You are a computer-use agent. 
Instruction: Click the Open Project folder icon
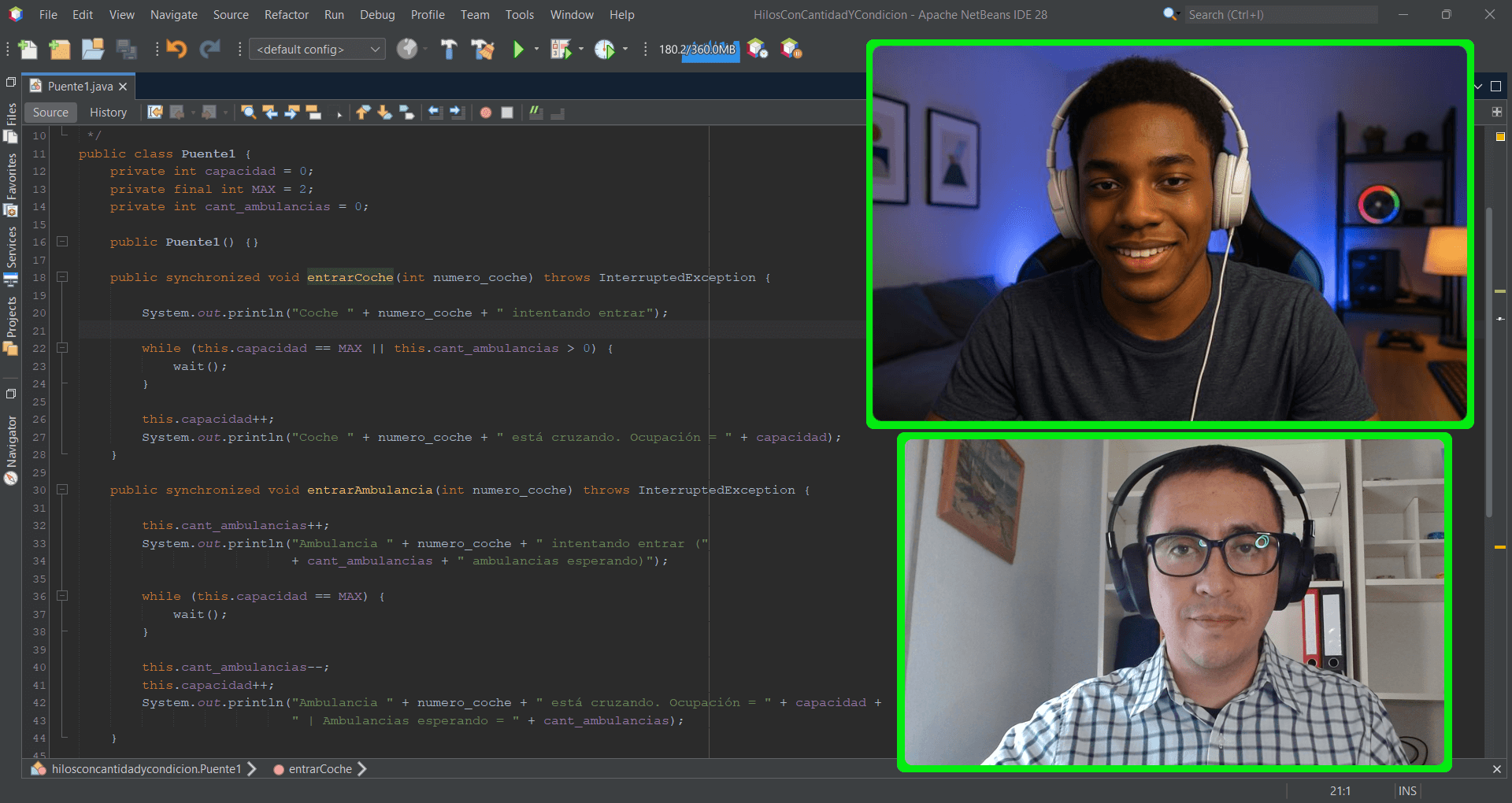coord(93,50)
